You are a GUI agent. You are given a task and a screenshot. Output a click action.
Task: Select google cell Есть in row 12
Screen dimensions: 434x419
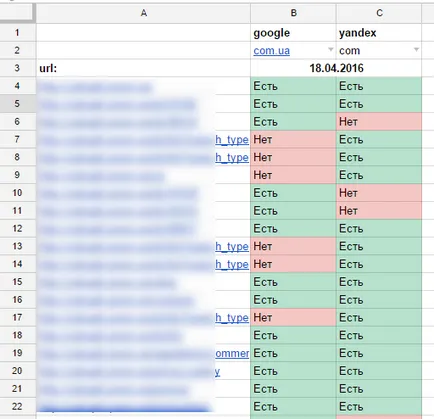[x=293, y=228]
